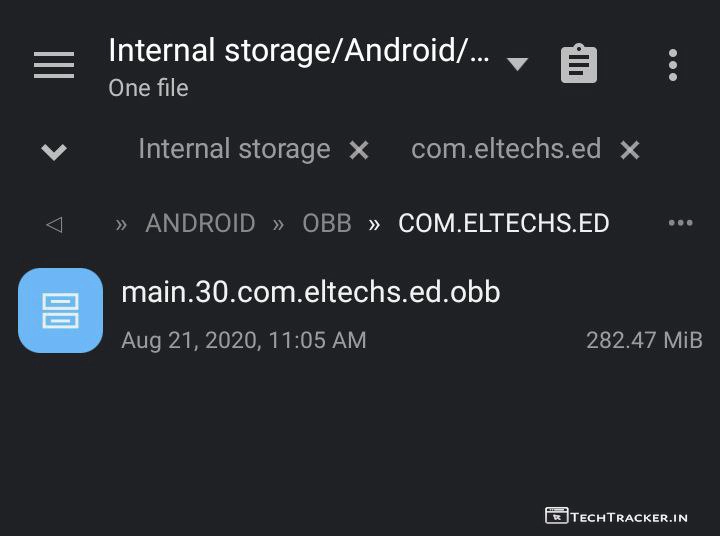
Task: Open main.30.com.eltechs.ed.obb file
Action: coord(310,292)
